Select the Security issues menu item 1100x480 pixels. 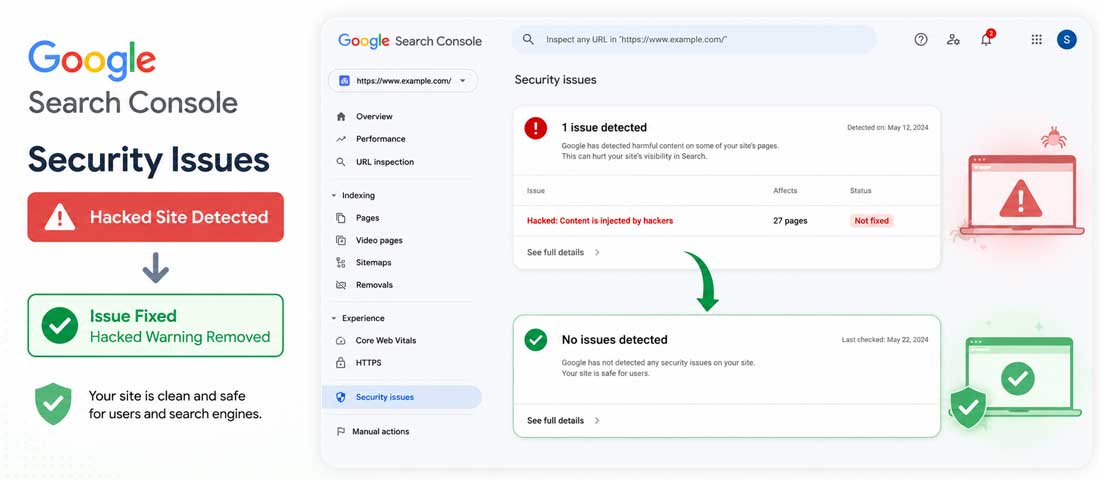(402, 397)
